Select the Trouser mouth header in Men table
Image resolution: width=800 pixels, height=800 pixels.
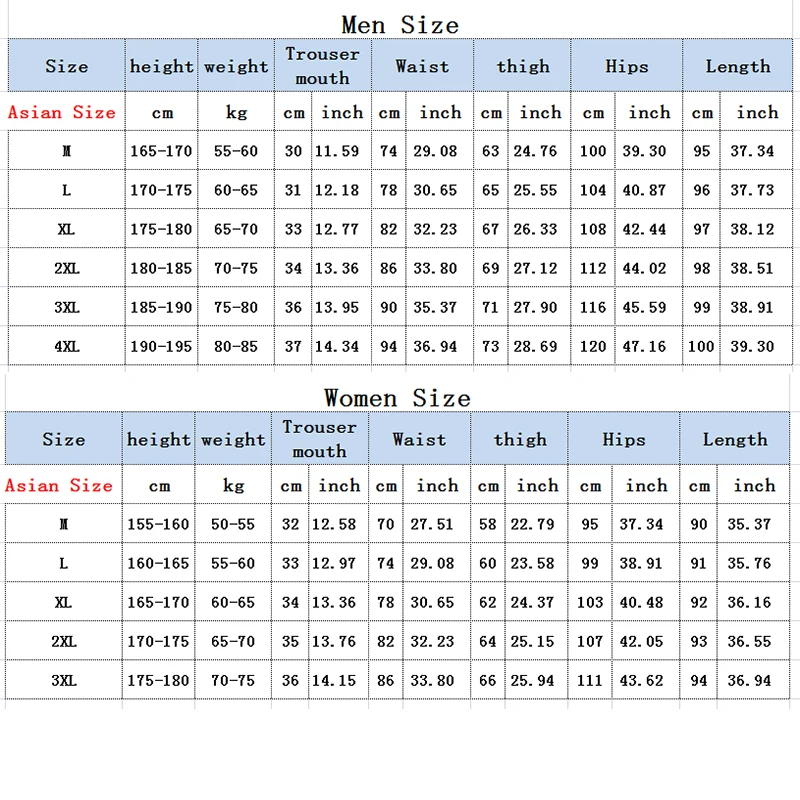click(x=322, y=66)
